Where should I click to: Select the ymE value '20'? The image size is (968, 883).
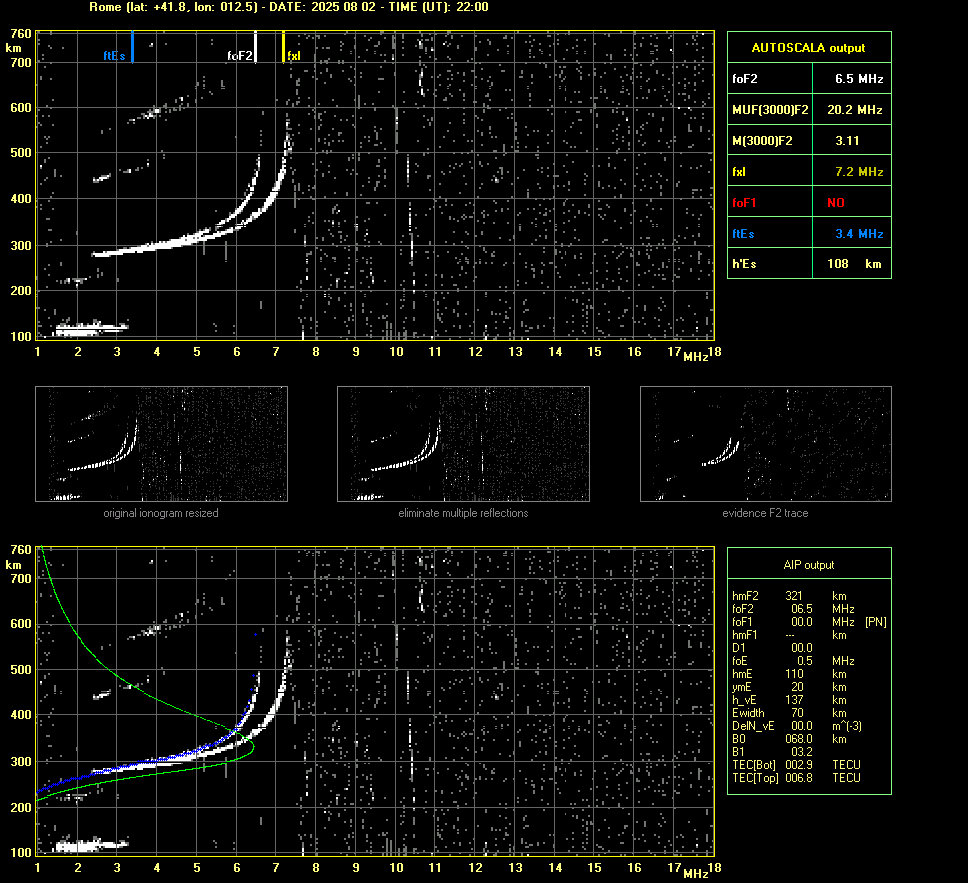click(x=797, y=687)
